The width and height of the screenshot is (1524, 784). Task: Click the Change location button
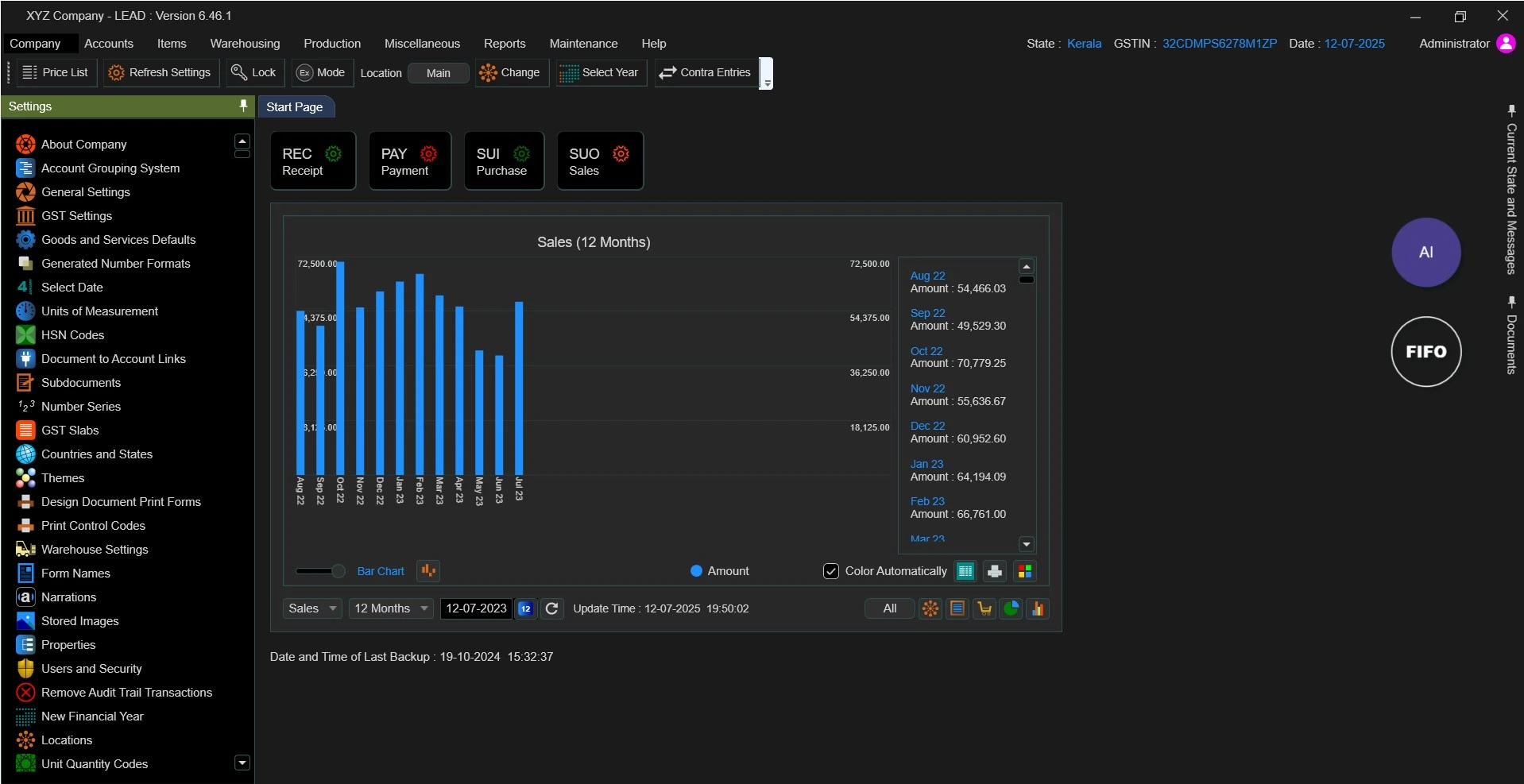coord(511,72)
